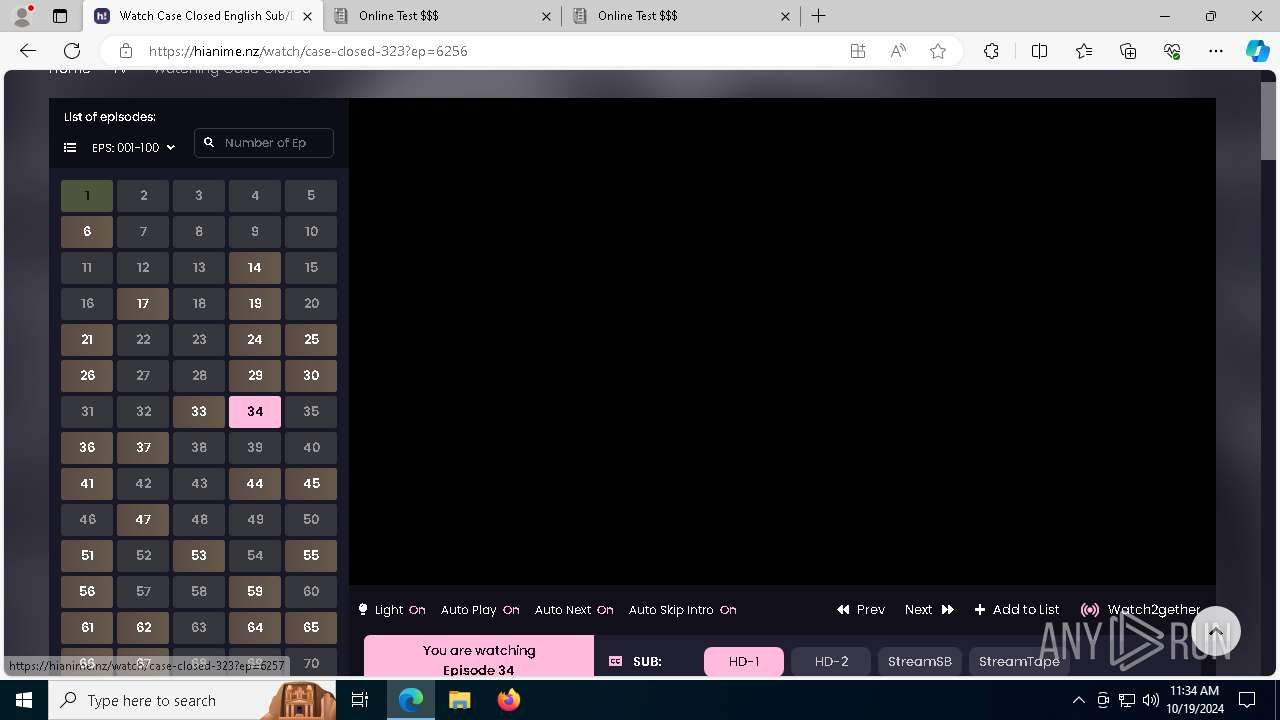Open Split screen view
The image size is (1280, 720).
tap(1039, 51)
